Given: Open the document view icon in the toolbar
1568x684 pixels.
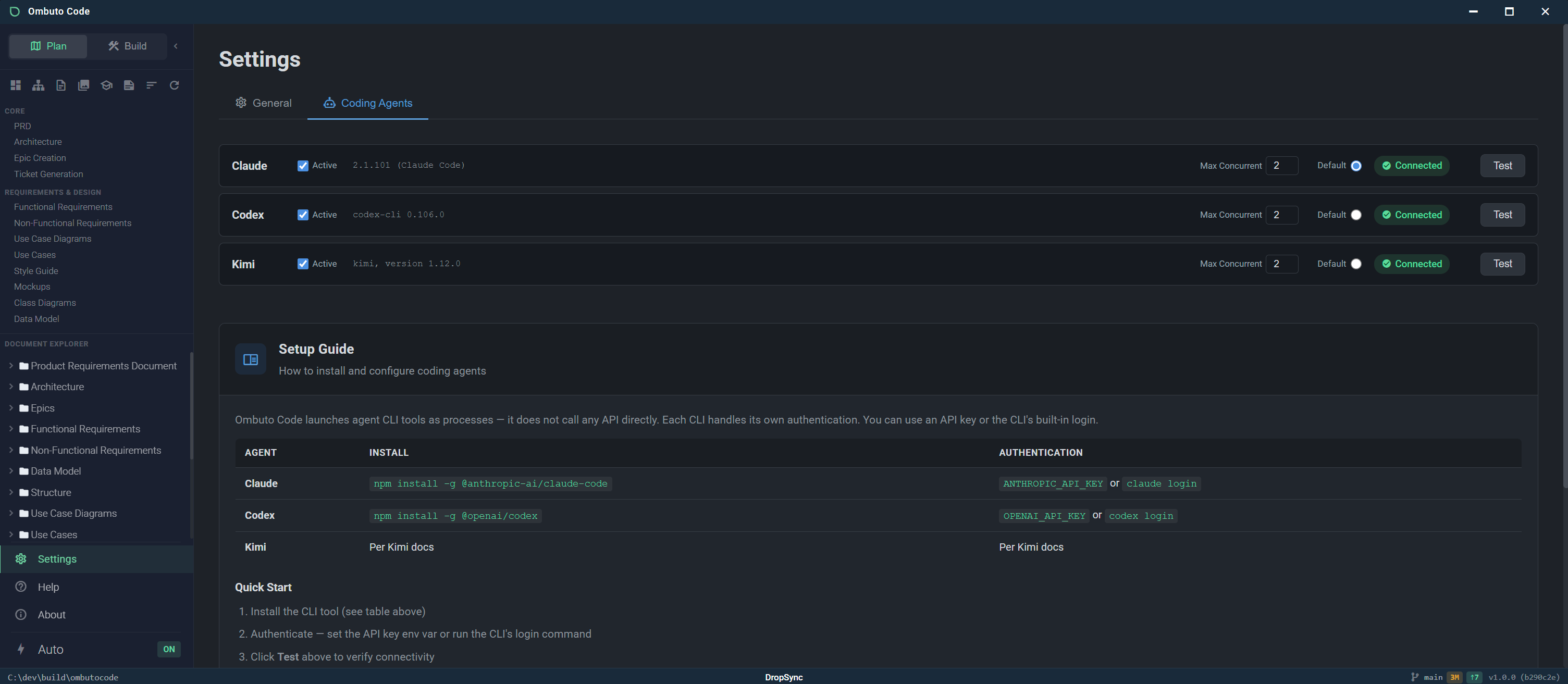Looking at the screenshot, I should click(60, 85).
